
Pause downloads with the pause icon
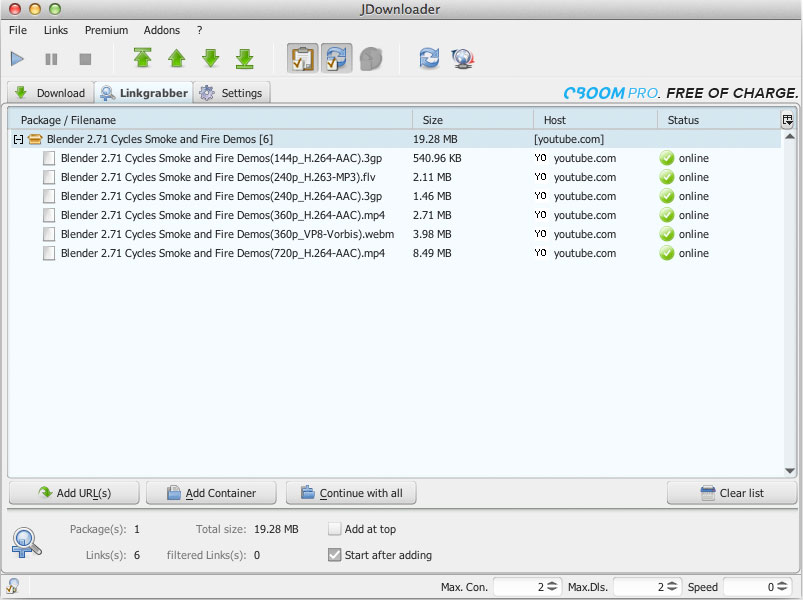coord(51,59)
